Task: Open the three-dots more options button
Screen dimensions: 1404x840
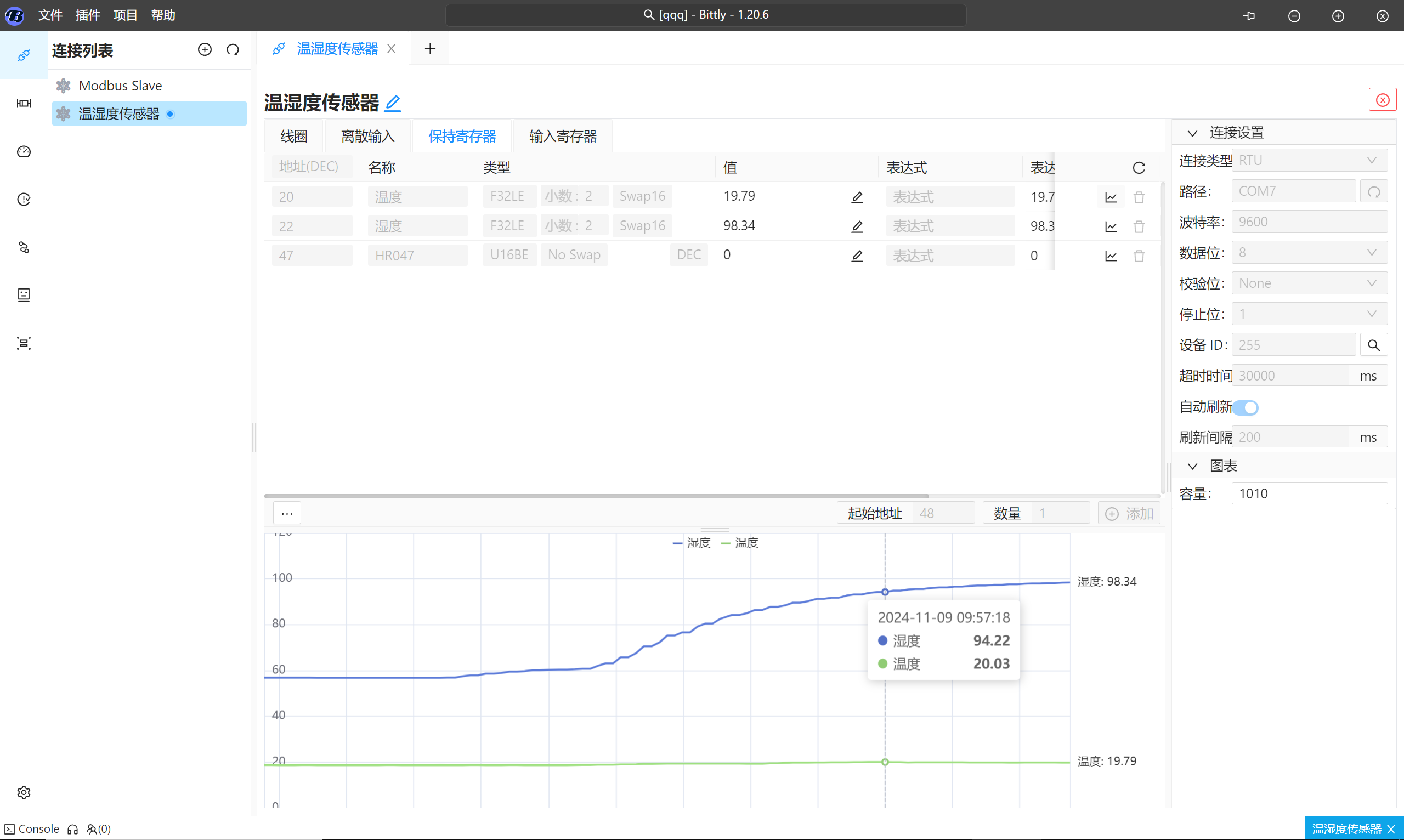Action: pyautogui.click(x=287, y=513)
